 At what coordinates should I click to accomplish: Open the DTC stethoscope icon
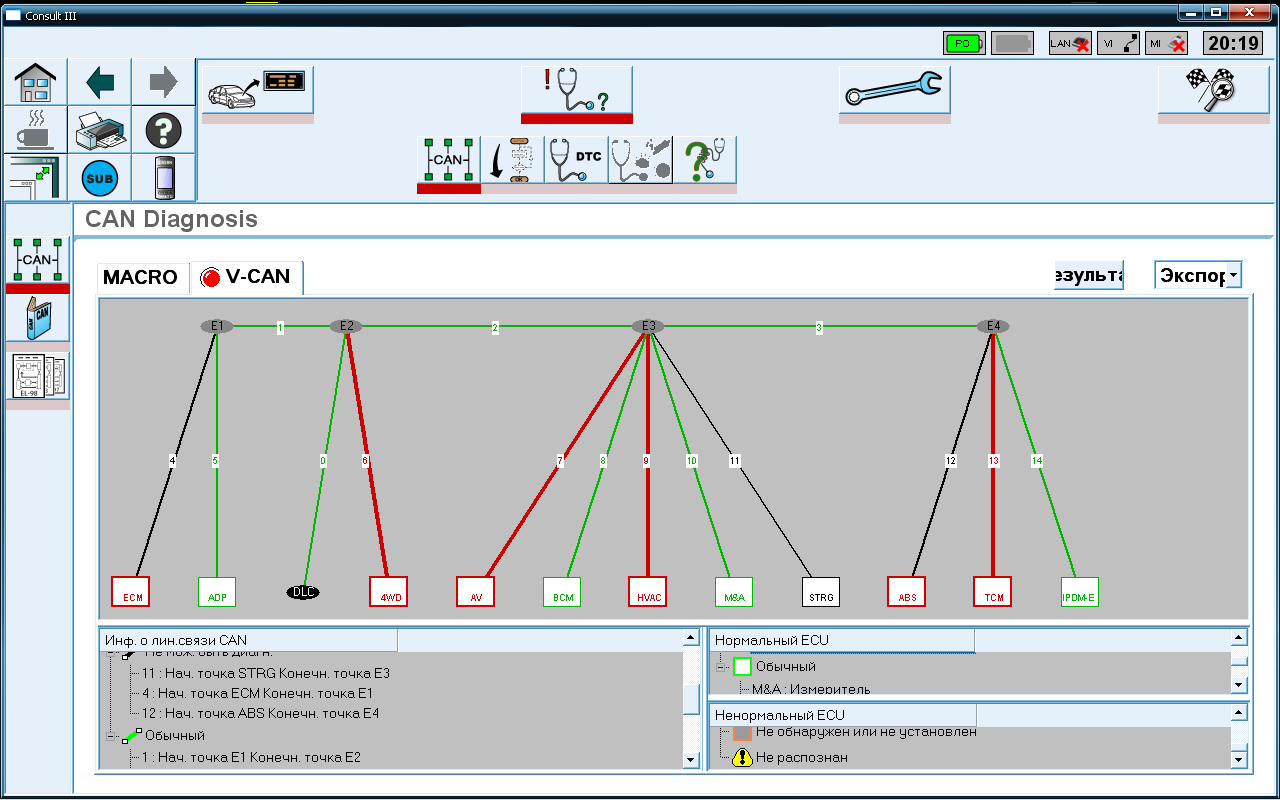[x=576, y=160]
